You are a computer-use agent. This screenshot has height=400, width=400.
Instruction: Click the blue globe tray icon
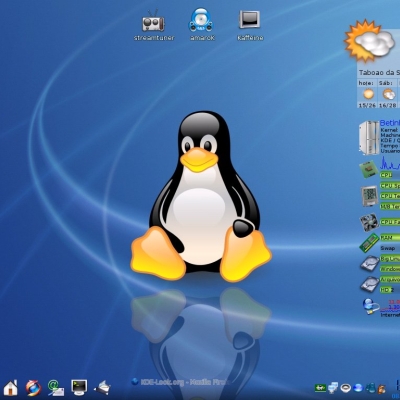[x=358, y=388]
